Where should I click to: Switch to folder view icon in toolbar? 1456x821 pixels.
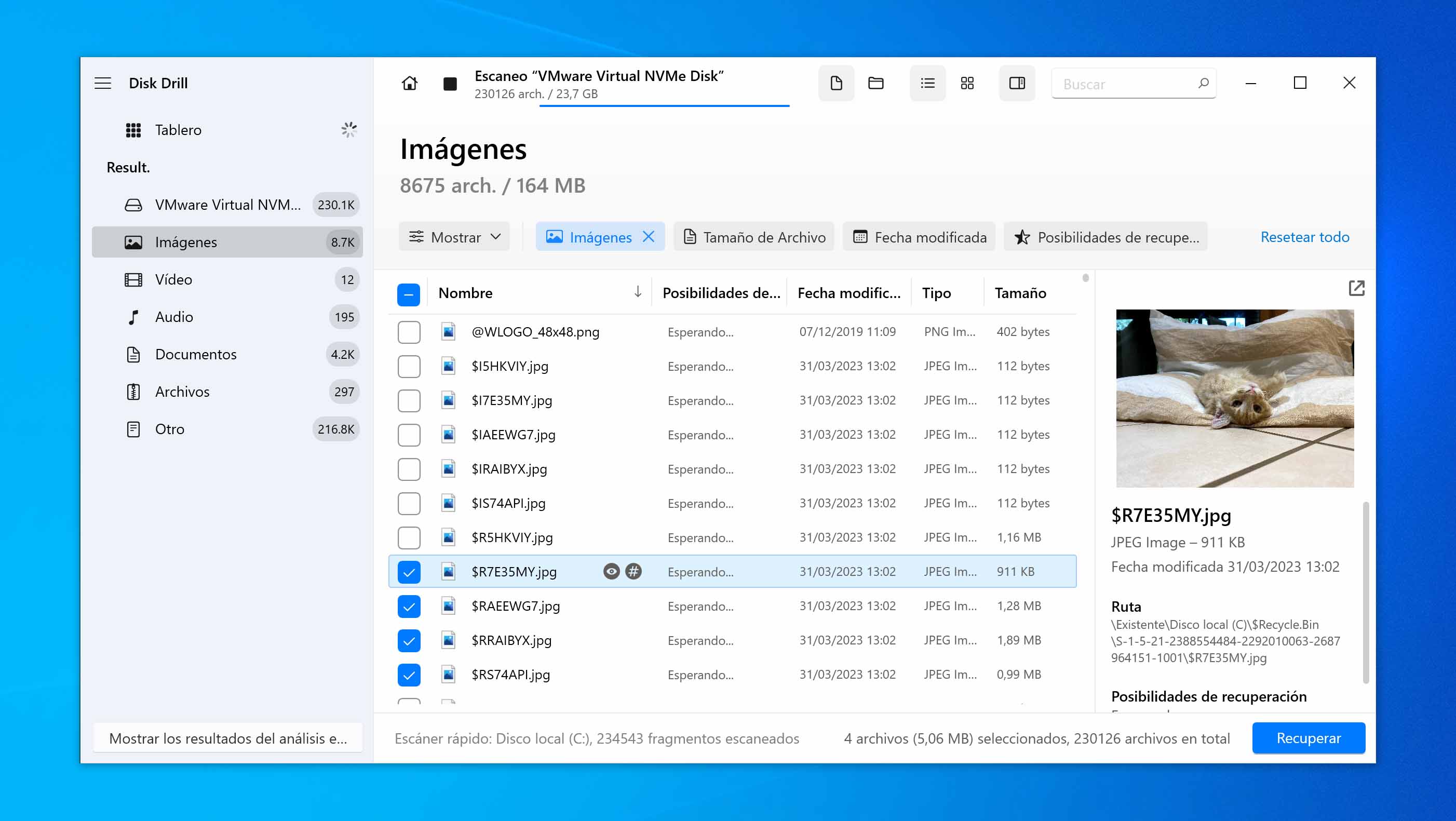click(x=875, y=83)
